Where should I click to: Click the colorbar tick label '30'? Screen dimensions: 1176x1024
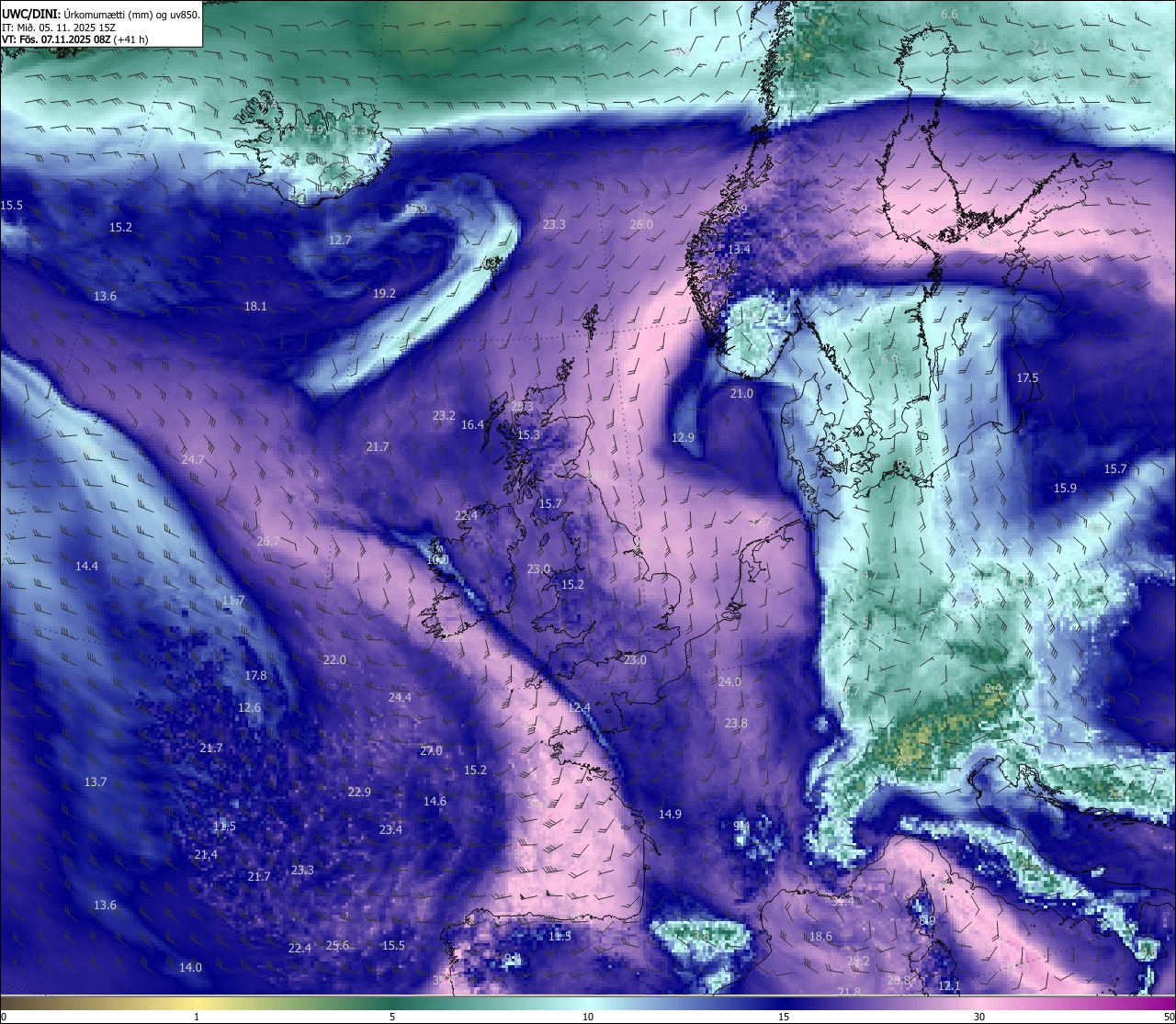(x=979, y=1017)
